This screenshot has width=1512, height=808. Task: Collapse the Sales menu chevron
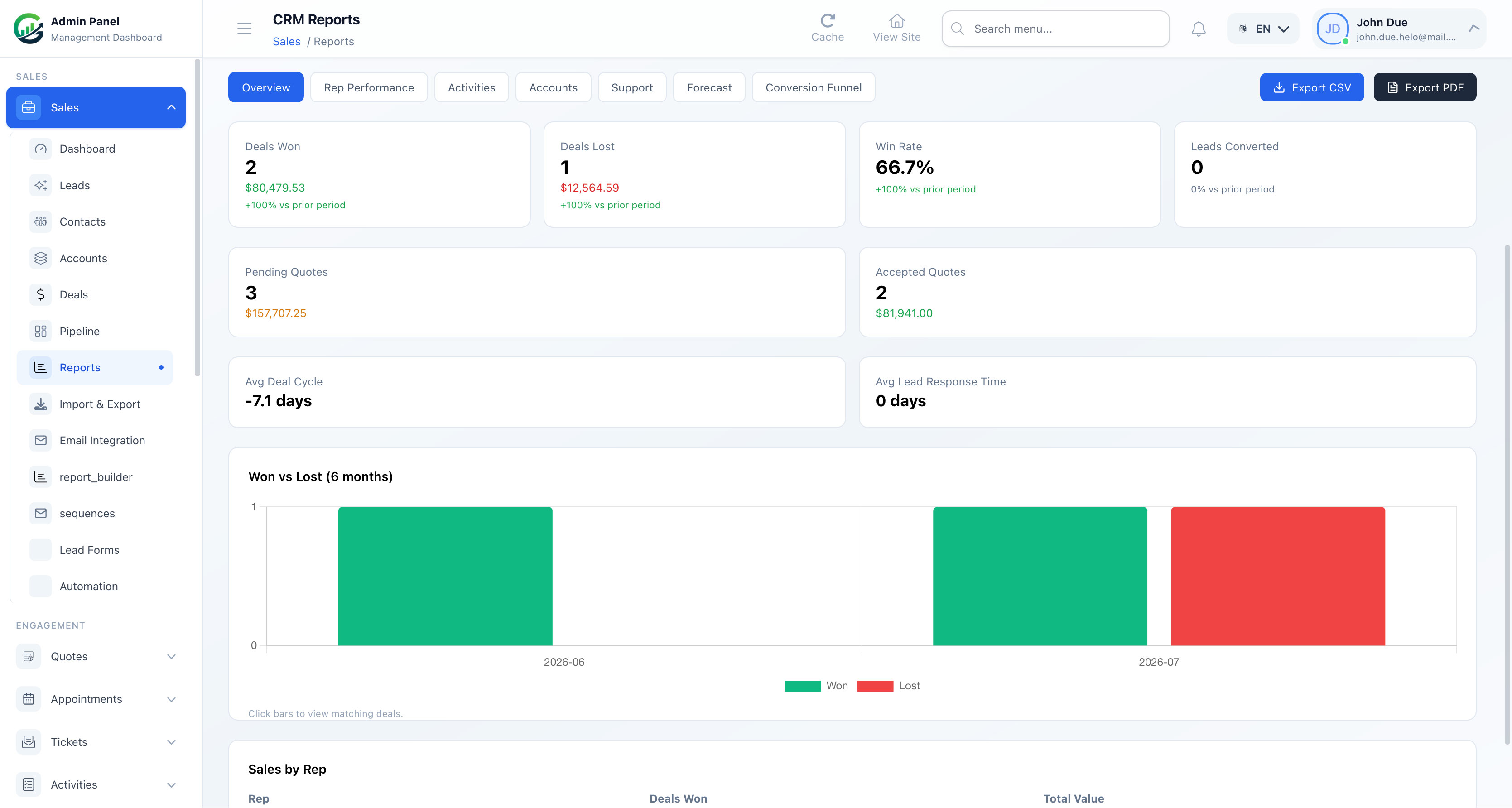171,107
